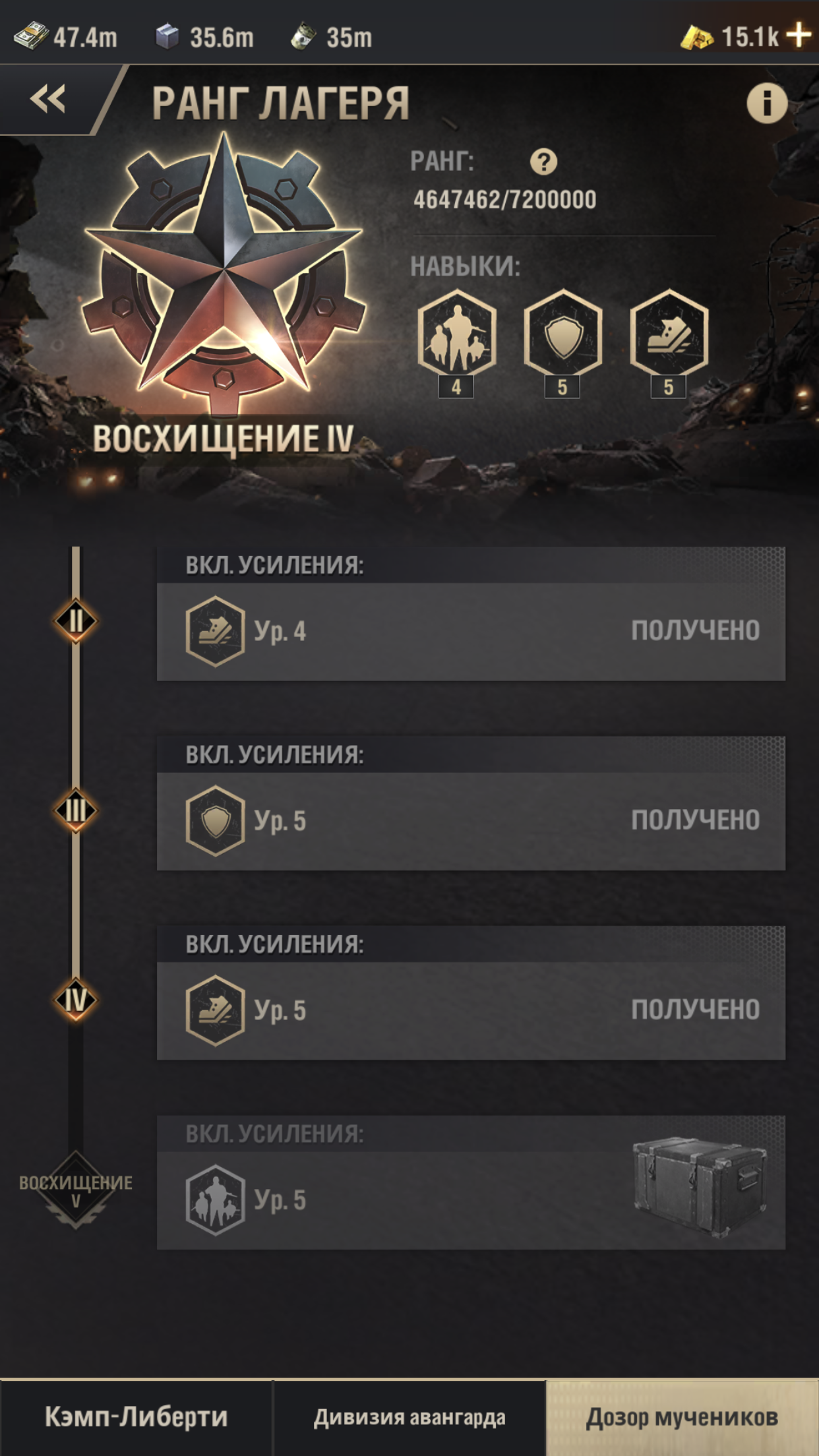Viewport: 819px width, 1456px height.
Task: Tap the gold bars currency icon
Action: pyautogui.click(x=696, y=38)
